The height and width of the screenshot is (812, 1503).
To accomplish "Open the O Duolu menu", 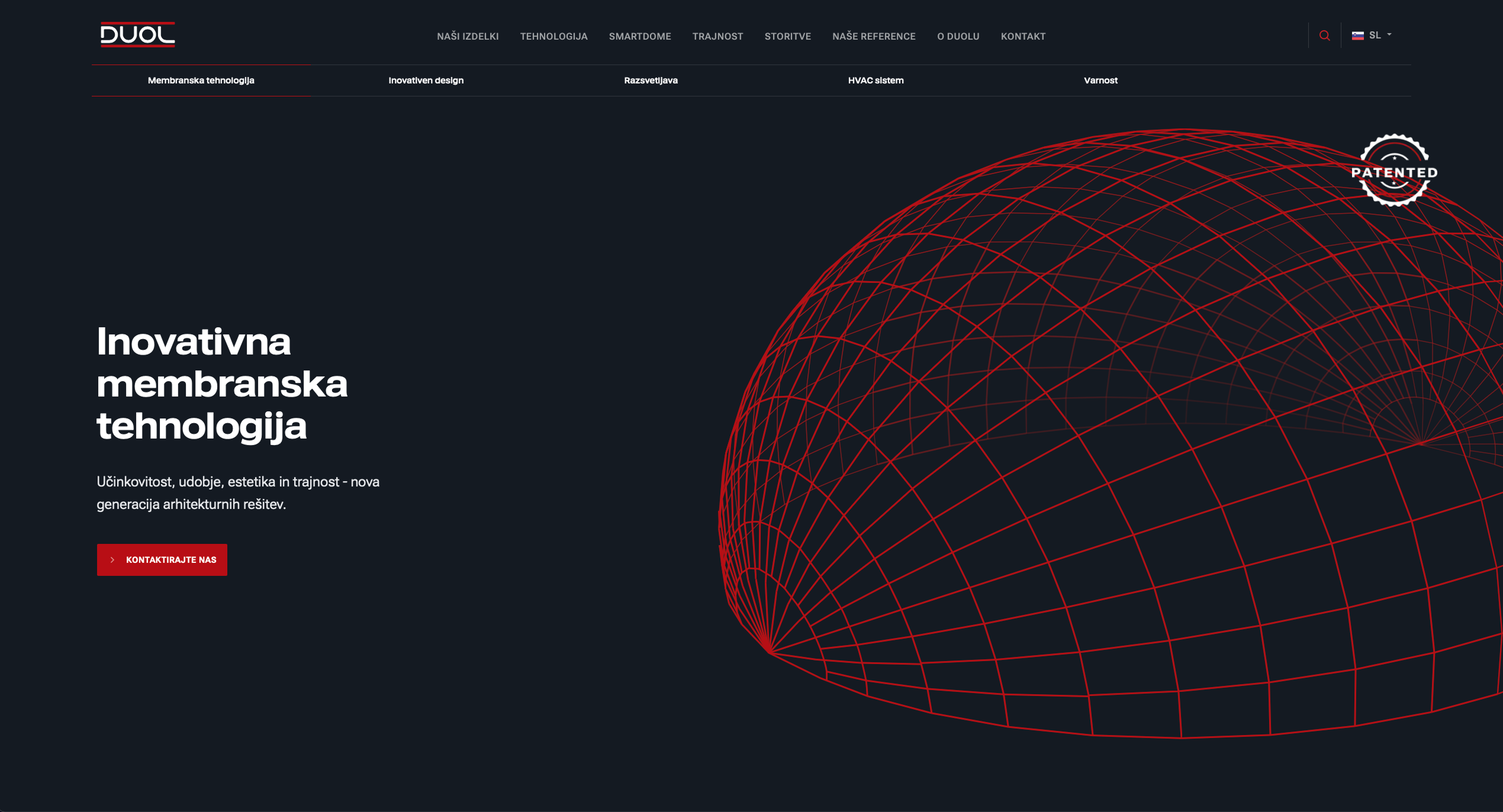I will click(958, 36).
